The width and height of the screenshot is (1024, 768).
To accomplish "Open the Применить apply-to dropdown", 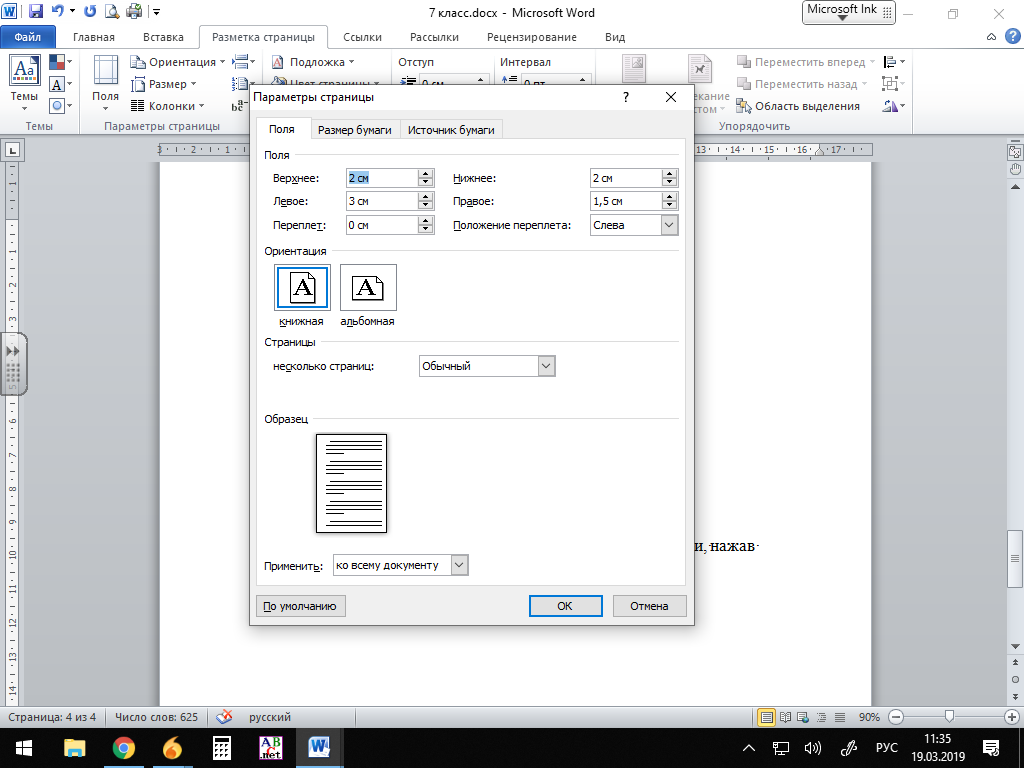I will point(459,565).
